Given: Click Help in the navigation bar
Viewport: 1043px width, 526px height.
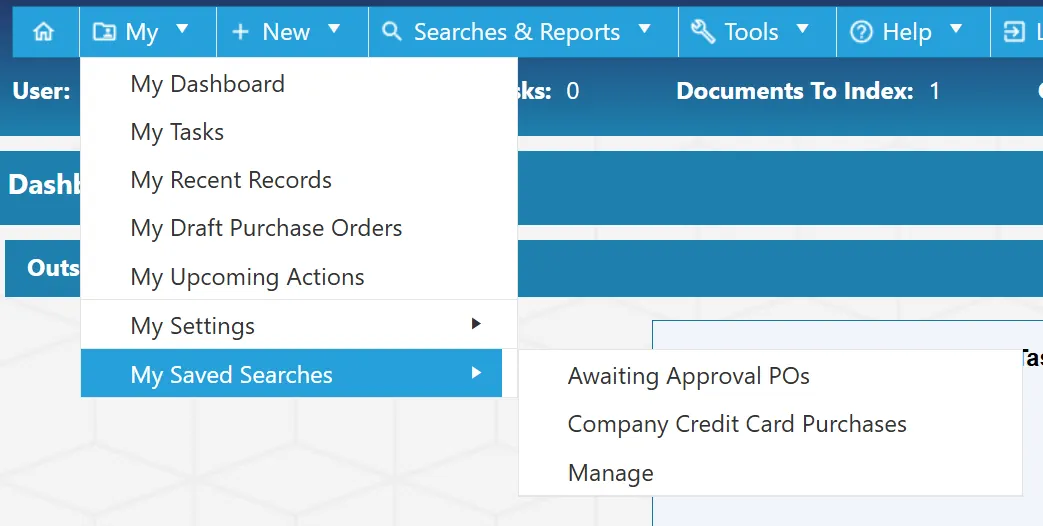Looking at the screenshot, I should coord(907,33).
